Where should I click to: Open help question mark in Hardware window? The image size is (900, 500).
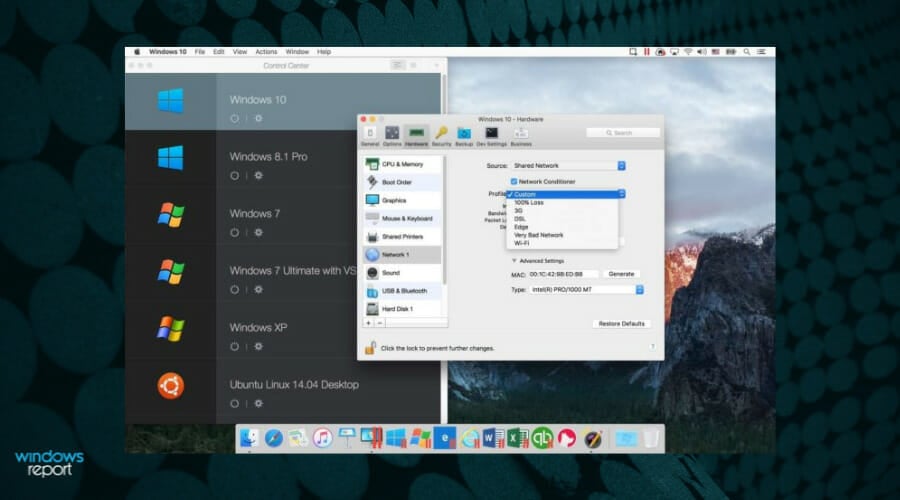(652, 347)
